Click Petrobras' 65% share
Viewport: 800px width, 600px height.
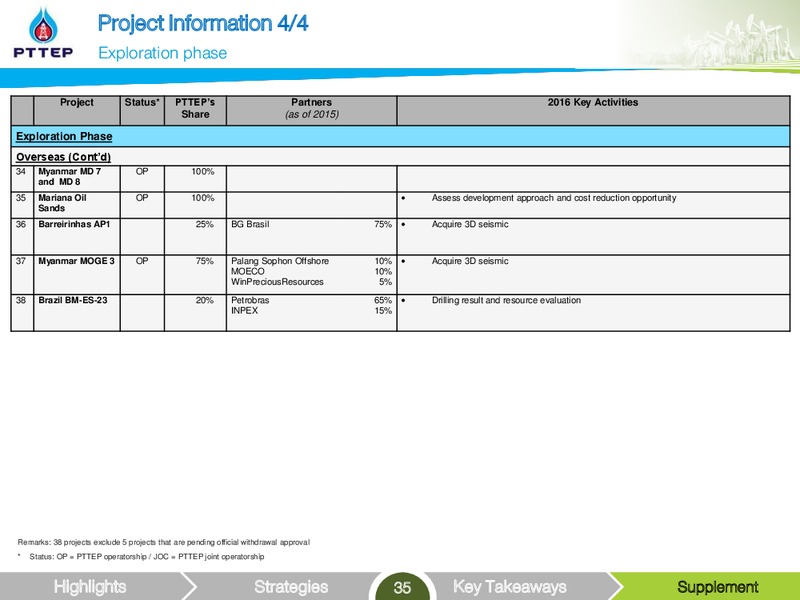[x=383, y=301]
